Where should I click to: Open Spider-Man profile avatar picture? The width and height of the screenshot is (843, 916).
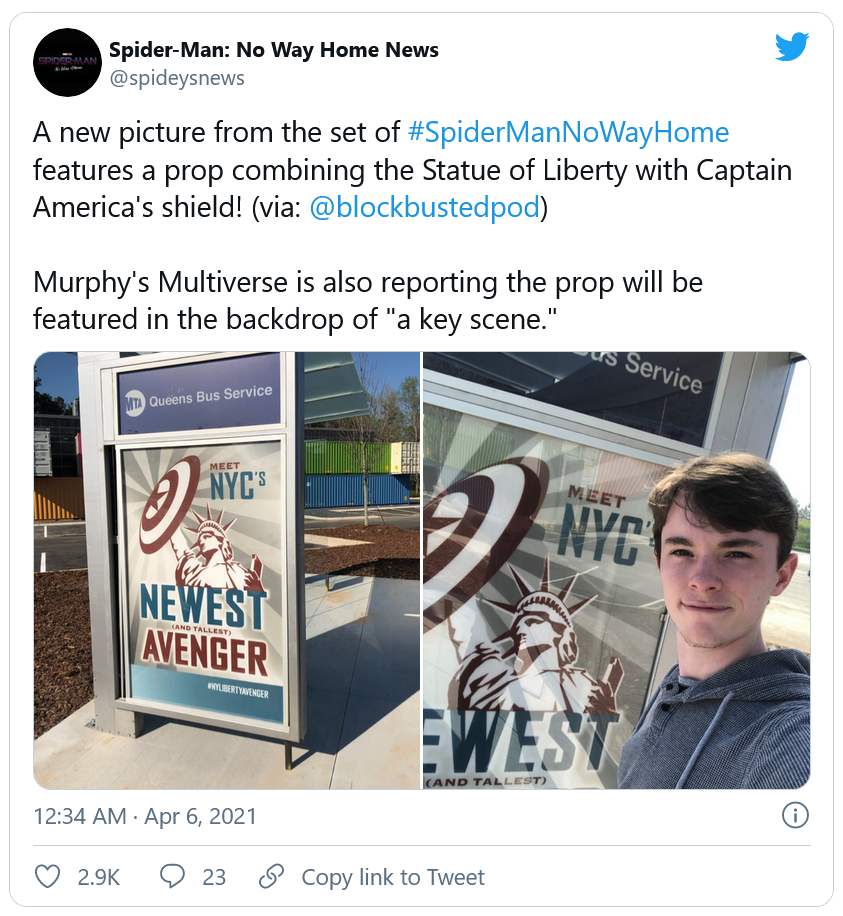(x=67, y=62)
